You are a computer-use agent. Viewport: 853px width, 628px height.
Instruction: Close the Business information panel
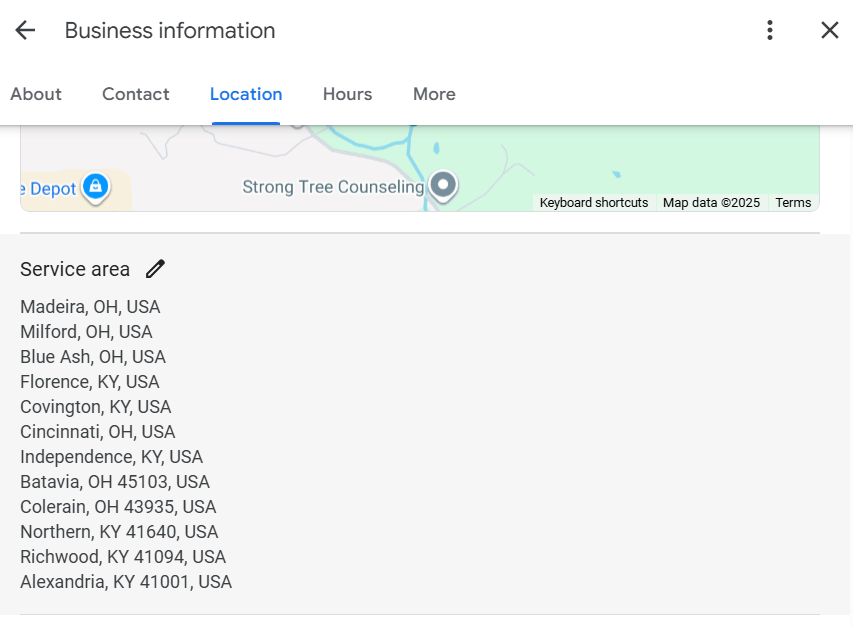coord(829,30)
